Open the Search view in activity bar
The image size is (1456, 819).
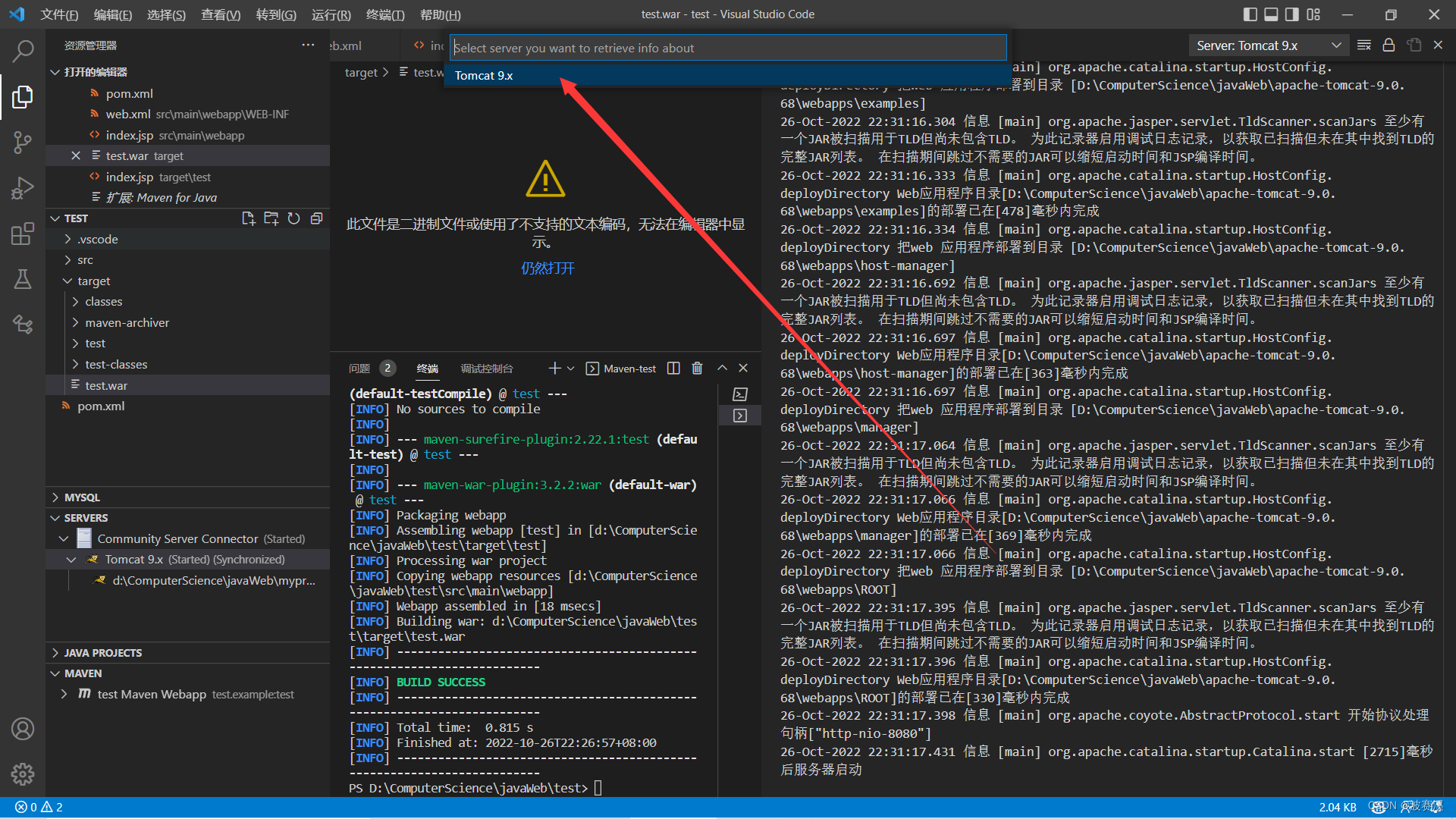click(x=23, y=51)
